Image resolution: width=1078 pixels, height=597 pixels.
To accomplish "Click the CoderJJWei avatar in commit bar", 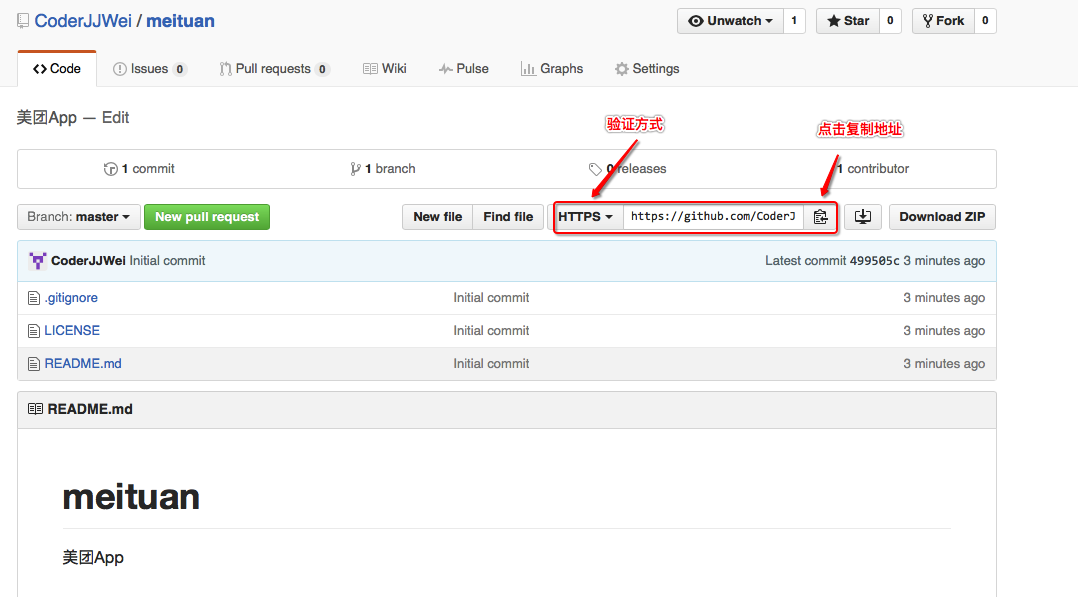I will pos(38,261).
